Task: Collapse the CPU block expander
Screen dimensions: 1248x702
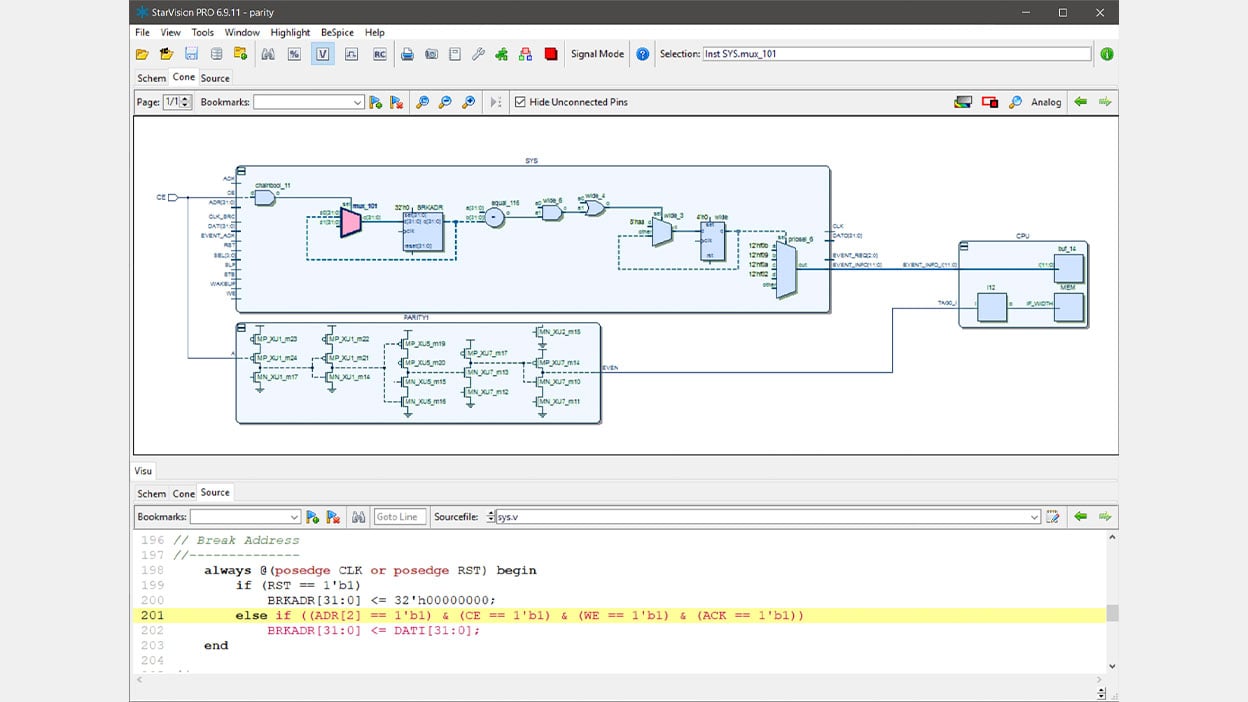Action: click(x=964, y=247)
